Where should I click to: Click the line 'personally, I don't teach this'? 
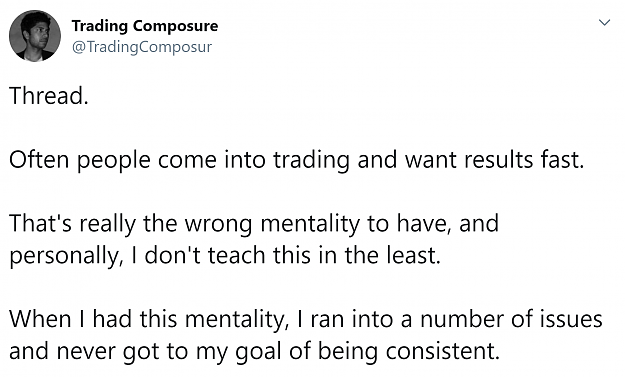225,255
